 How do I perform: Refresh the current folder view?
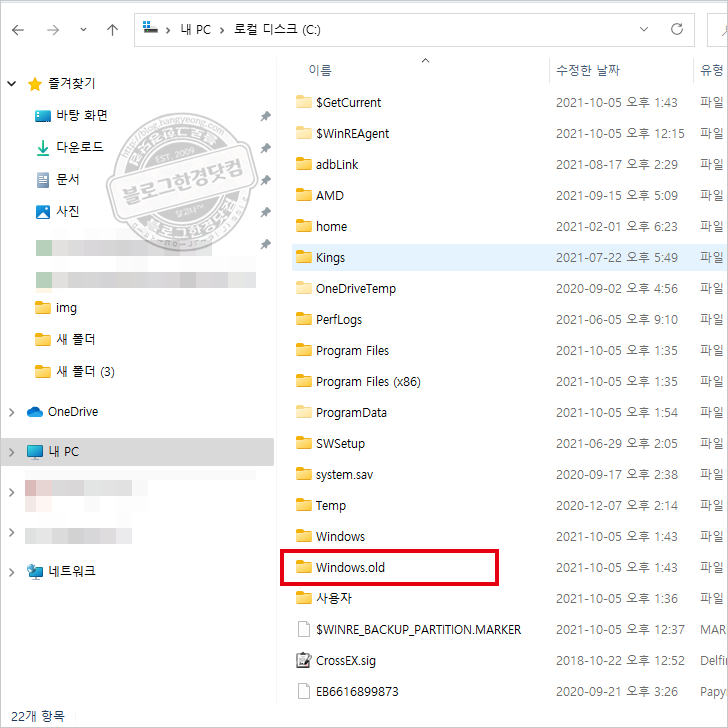[x=676, y=29]
